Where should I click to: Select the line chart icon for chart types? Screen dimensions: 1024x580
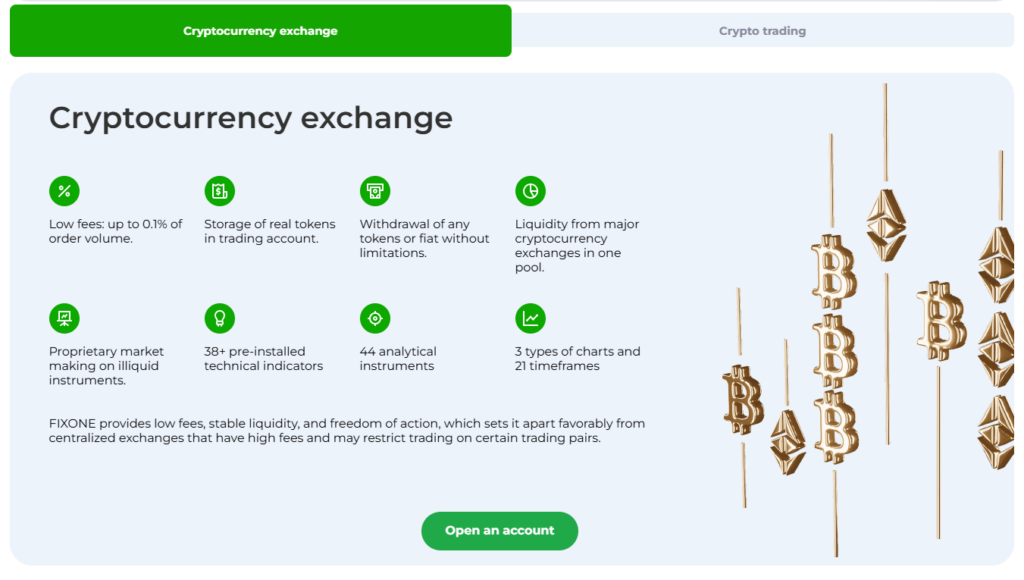tap(531, 318)
